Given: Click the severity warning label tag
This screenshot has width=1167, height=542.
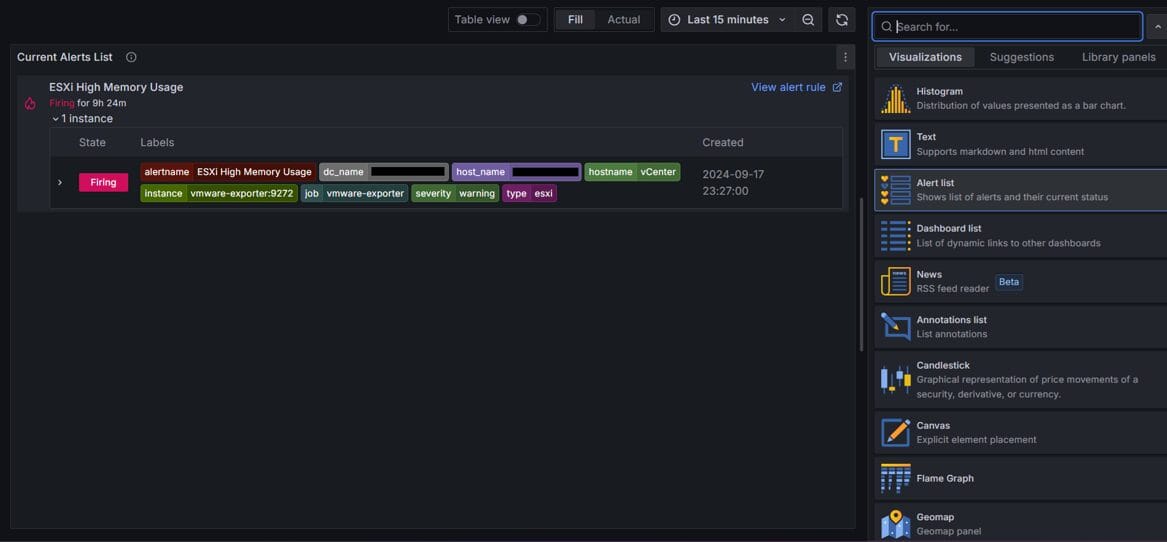Looking at the screenshot, I should 455,194.
